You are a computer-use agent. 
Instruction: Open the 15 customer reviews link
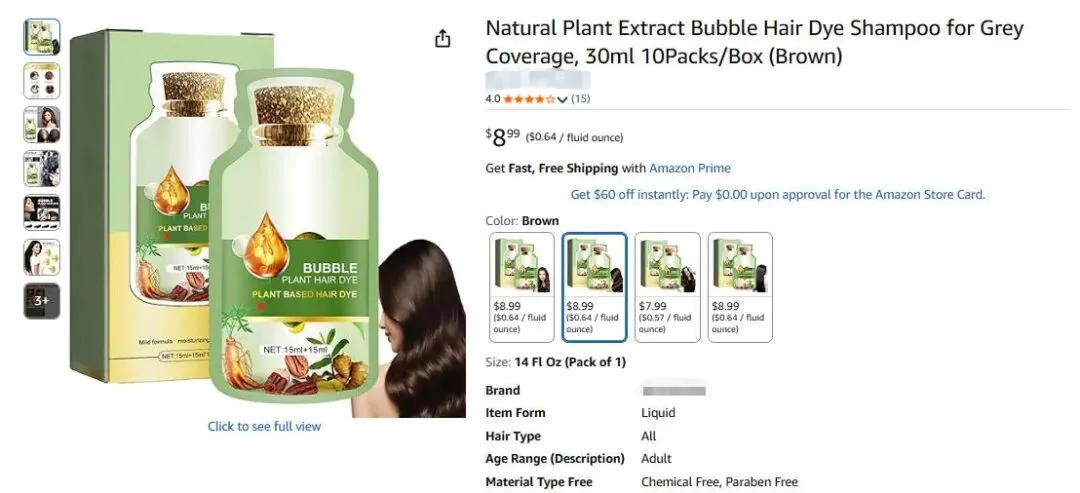point(581,98)
